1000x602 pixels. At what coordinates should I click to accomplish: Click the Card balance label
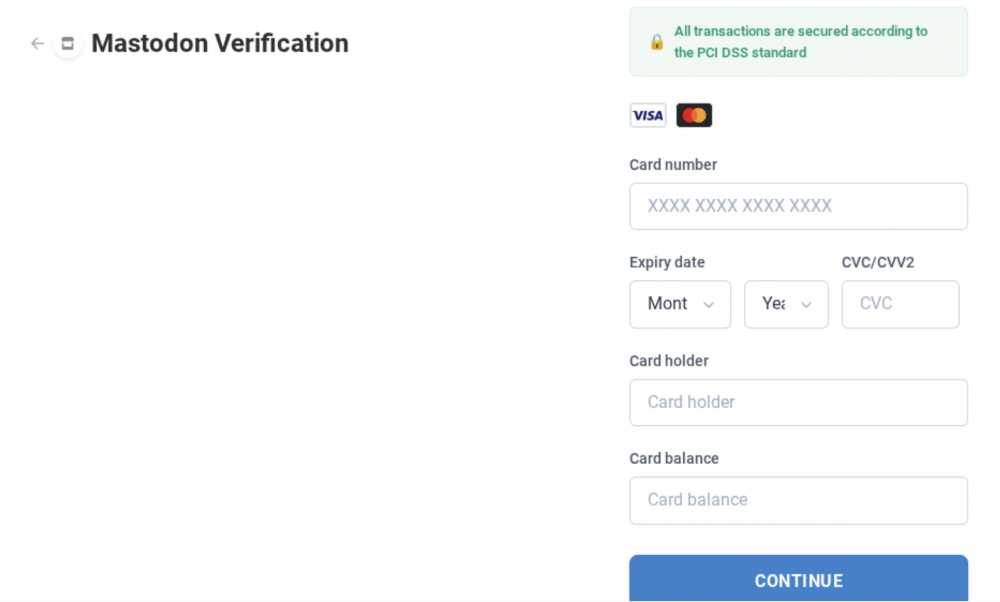673,459
